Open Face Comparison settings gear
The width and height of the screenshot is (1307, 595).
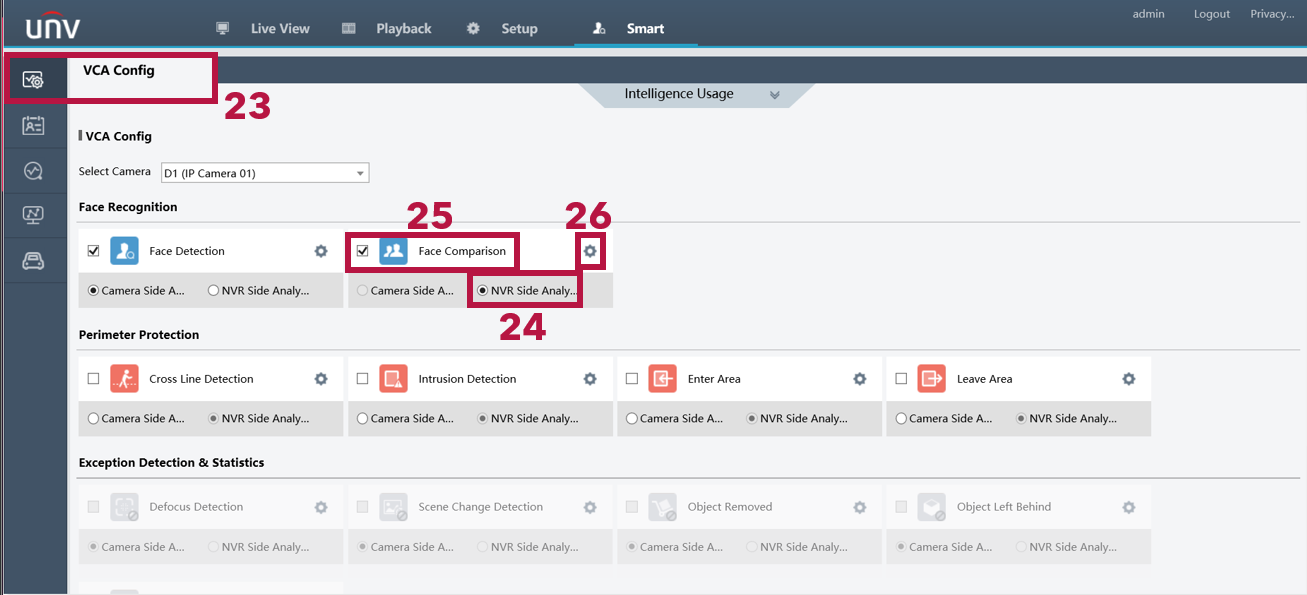click(590, 251)
